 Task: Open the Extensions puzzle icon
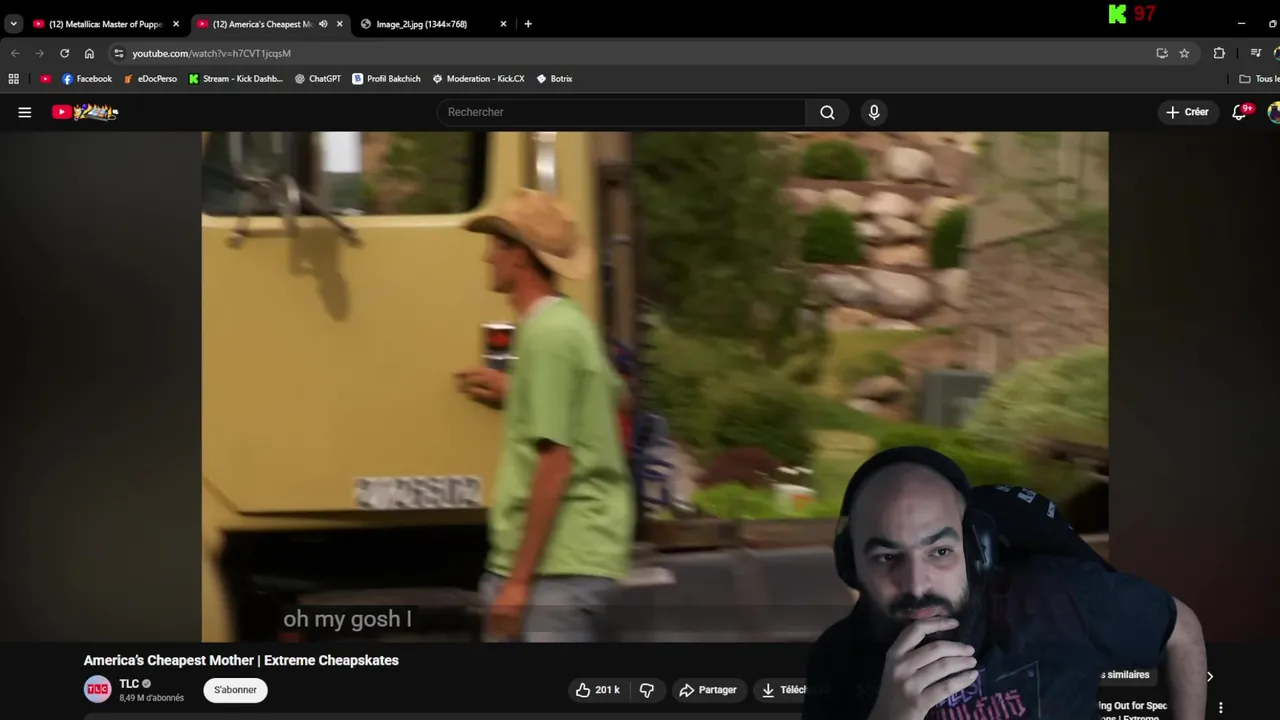[x=1219, y=53]
